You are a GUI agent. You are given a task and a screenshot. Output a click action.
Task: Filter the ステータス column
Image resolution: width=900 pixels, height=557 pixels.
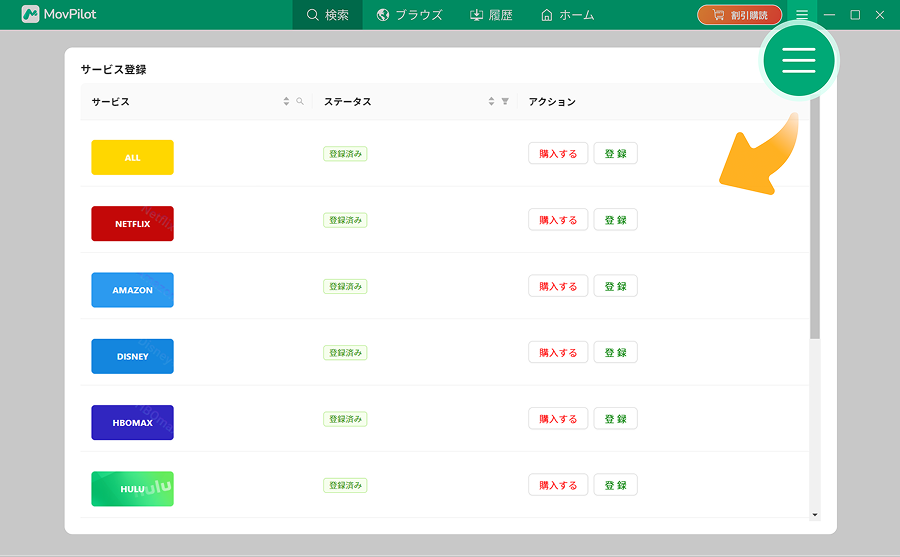coord(505,102)
